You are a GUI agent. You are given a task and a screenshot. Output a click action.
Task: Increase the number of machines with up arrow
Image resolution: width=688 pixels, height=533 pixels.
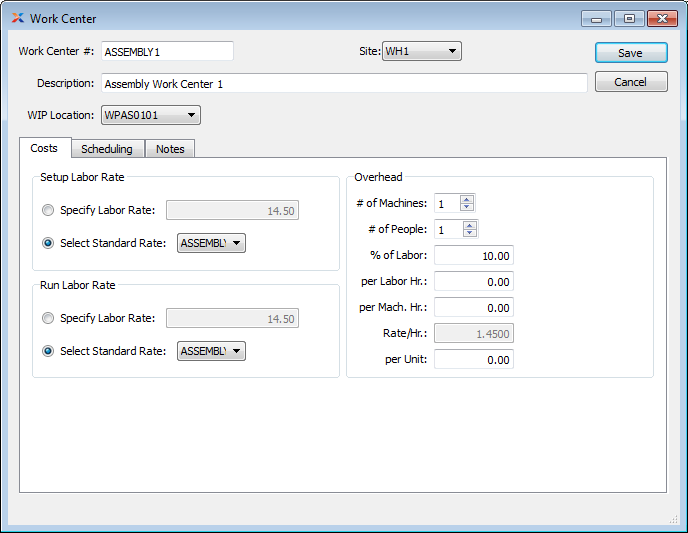(x=467, y=199)
